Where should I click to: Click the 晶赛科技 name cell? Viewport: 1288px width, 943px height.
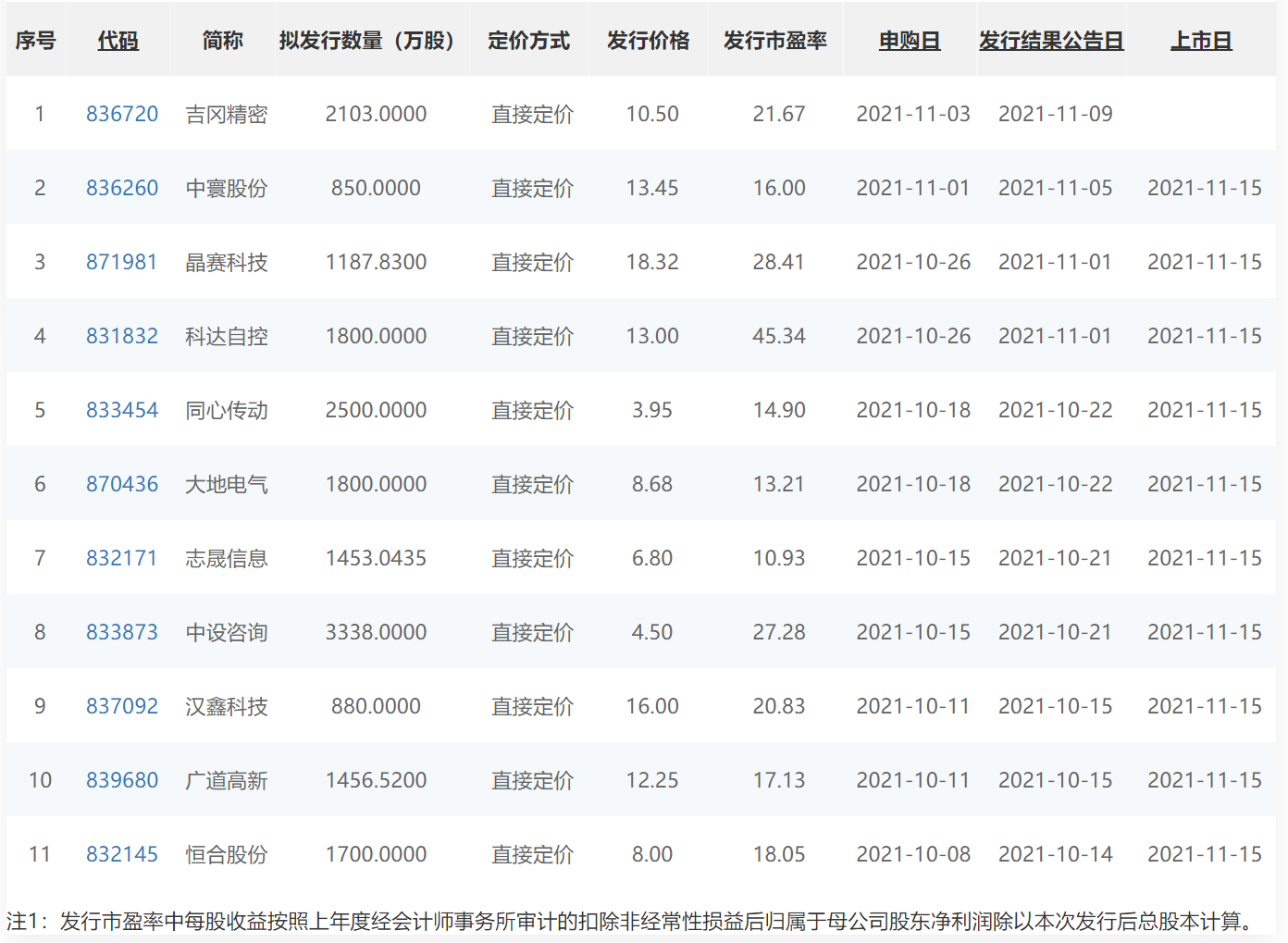coord(227,262)
